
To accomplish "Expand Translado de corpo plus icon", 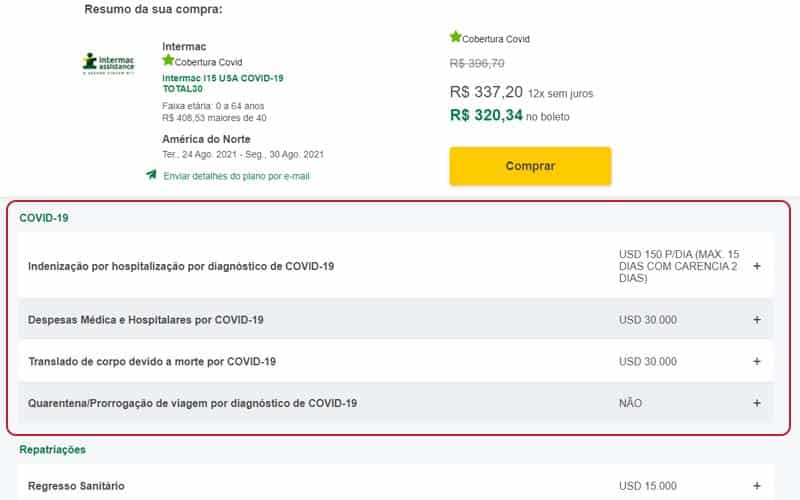I will point(757,361).
